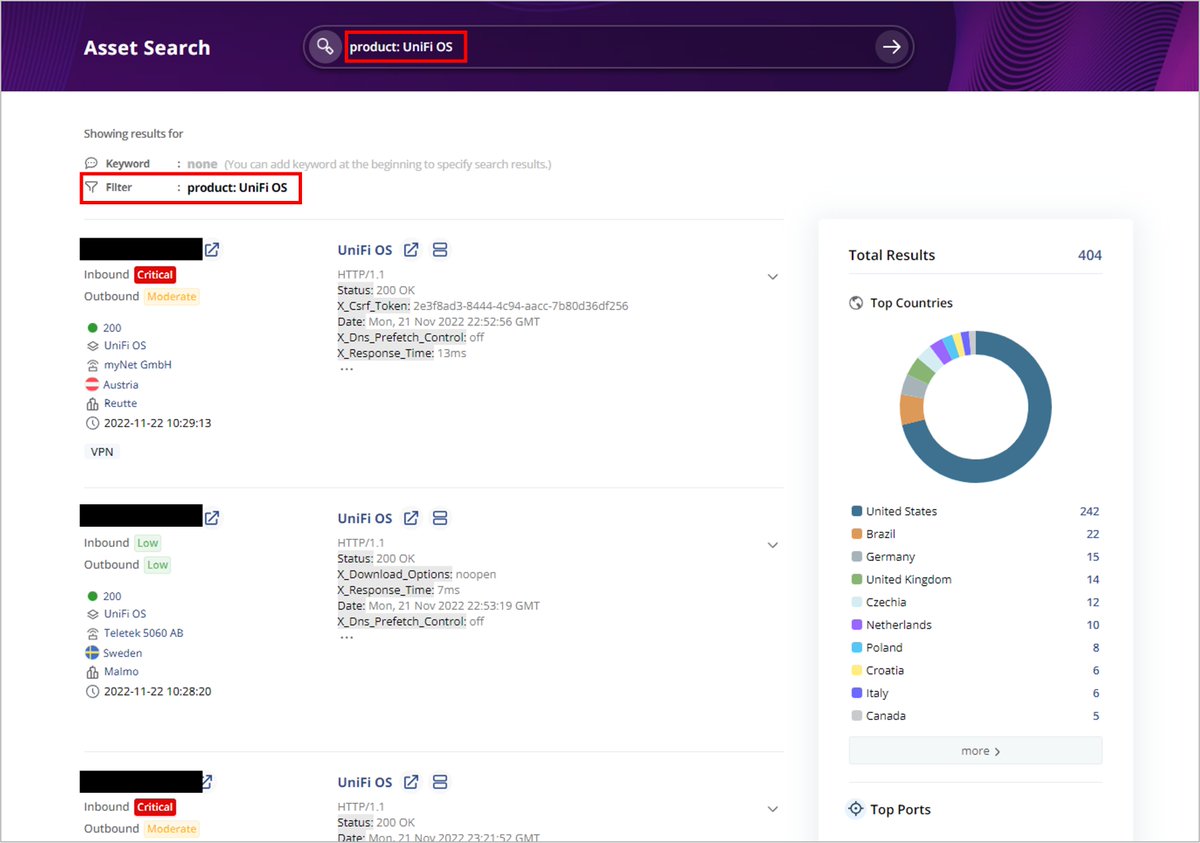This screenshot has height=843, width=1200.
Task: Click the search field containing product: UniFi OS
Action: (608, 47)
